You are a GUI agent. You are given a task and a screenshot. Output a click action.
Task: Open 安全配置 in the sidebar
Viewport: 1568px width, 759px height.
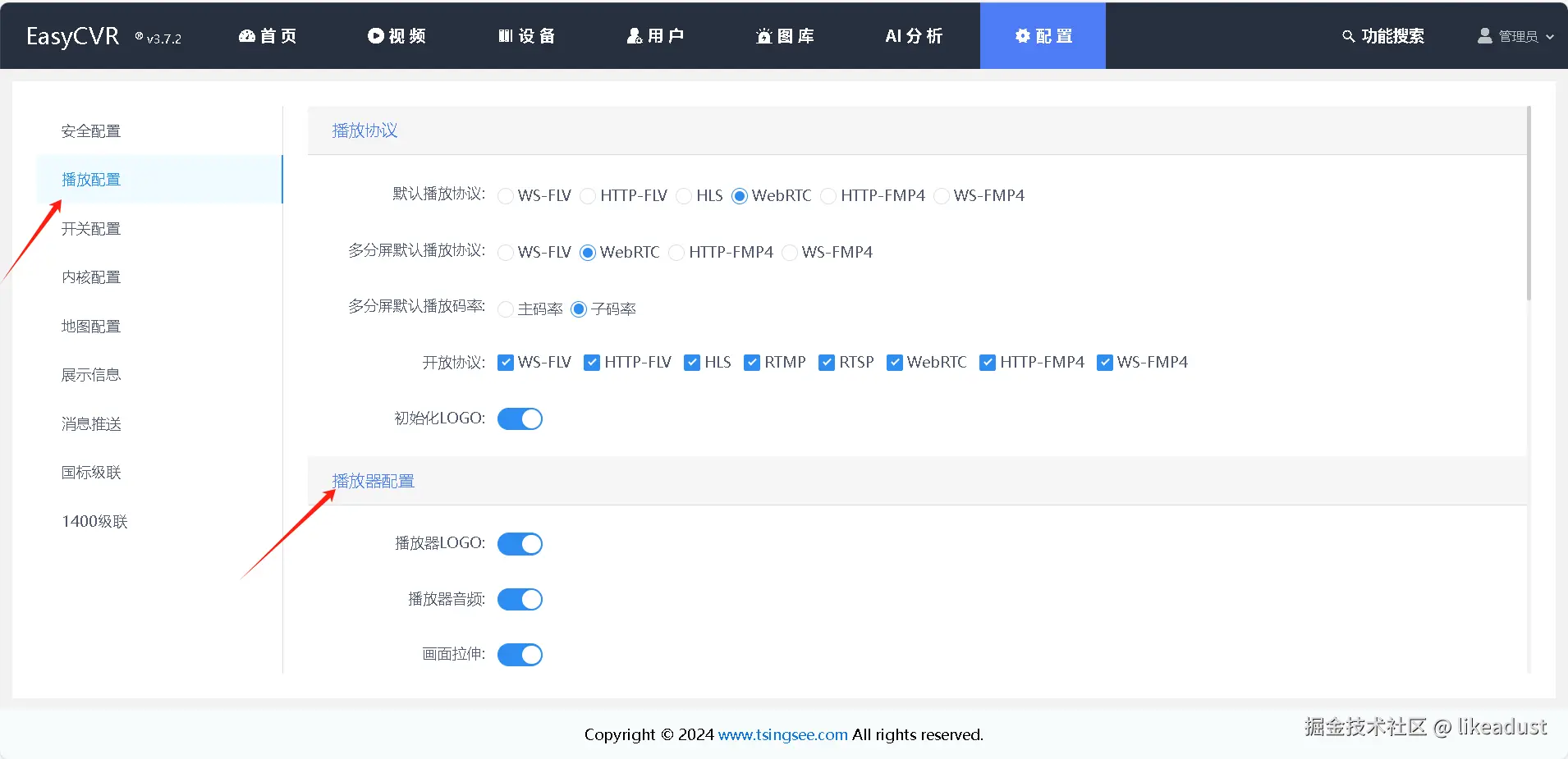click(91, 131)
